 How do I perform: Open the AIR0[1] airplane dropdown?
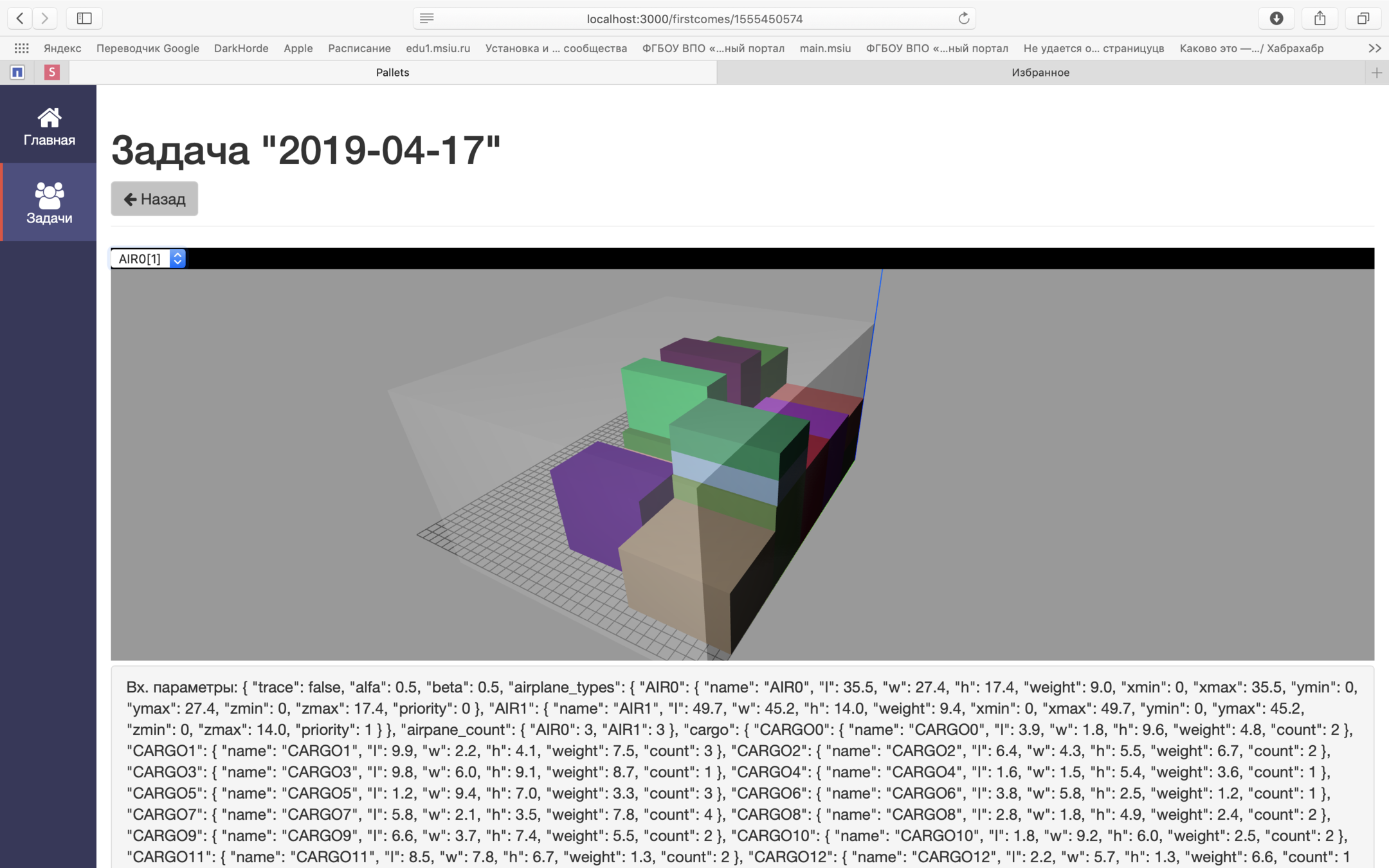pos(149,258)
